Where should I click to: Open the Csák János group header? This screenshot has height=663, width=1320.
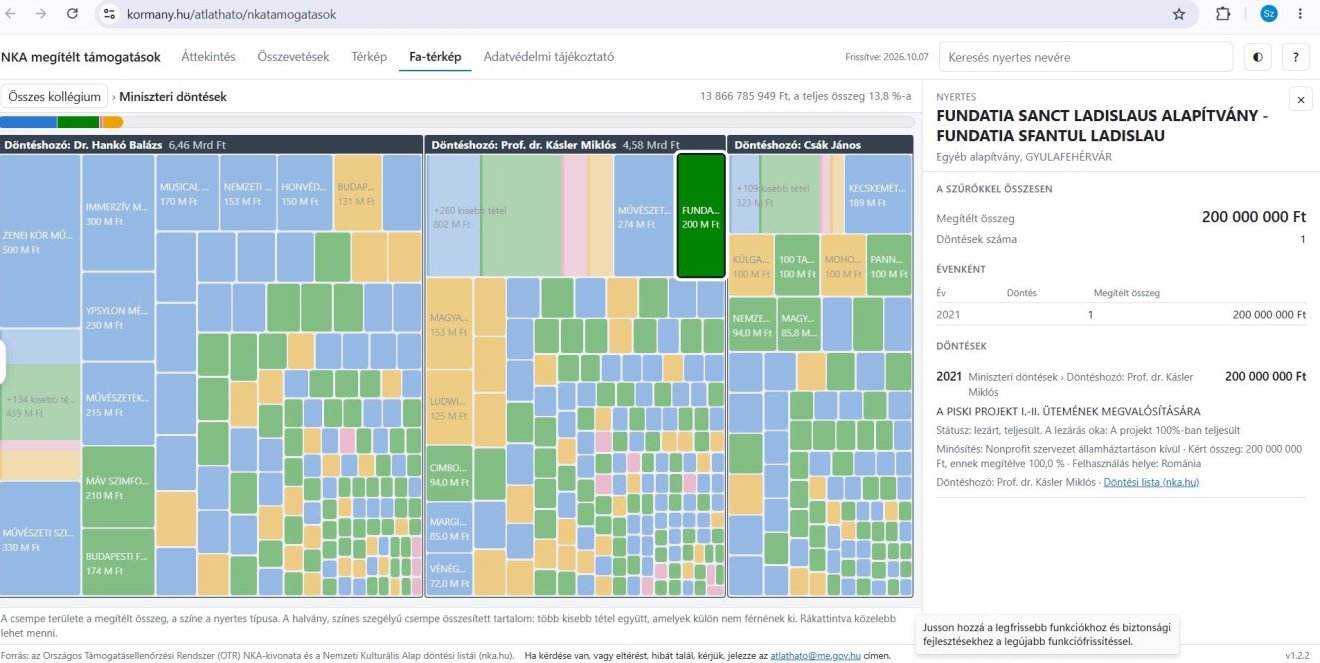(x=820, y=145)
